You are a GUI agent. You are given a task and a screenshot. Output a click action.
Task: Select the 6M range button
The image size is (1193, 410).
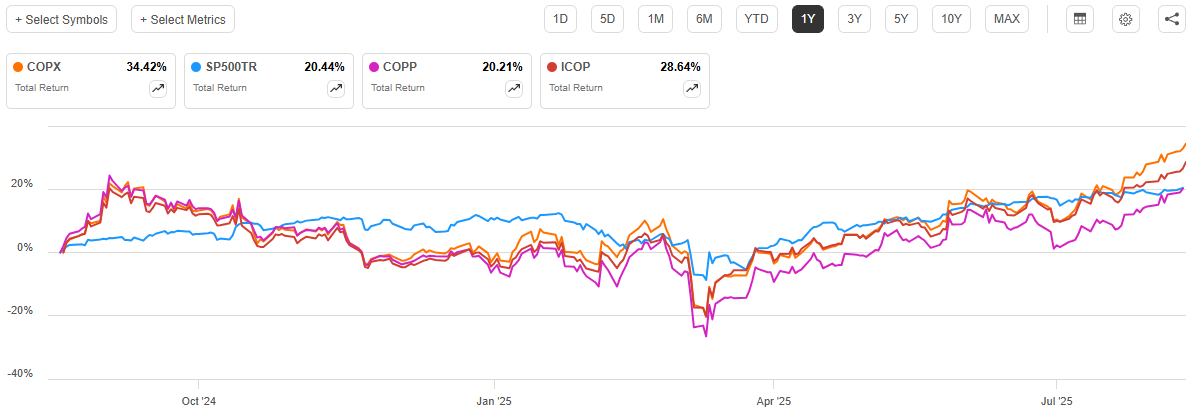click(704, 19)
